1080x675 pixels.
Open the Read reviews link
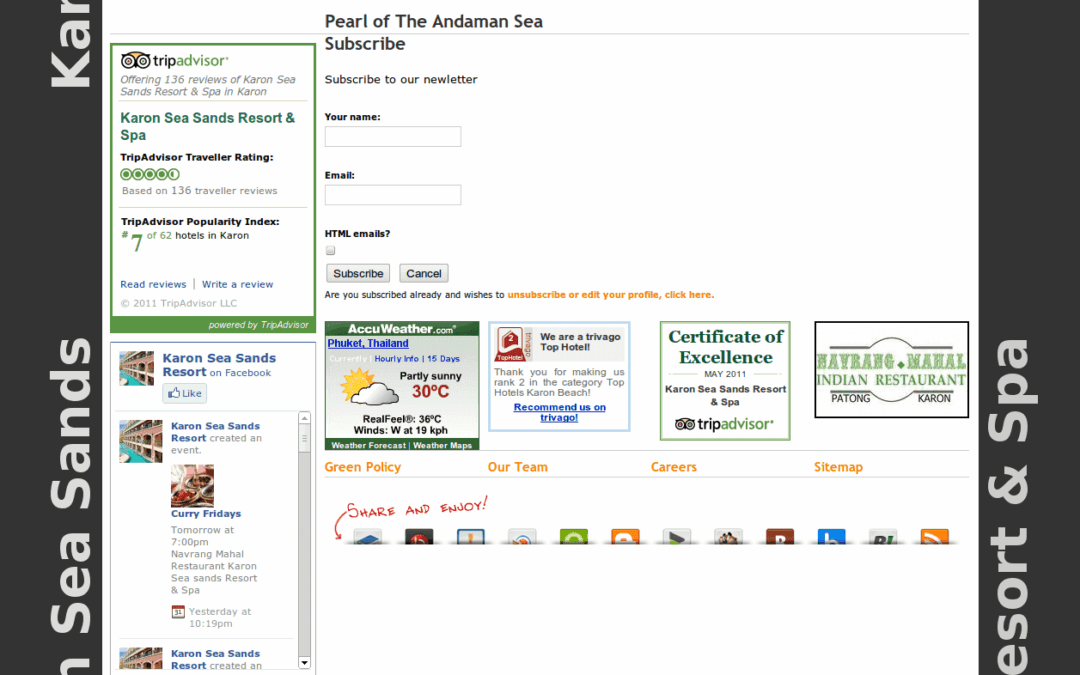[x=153, y=284]
